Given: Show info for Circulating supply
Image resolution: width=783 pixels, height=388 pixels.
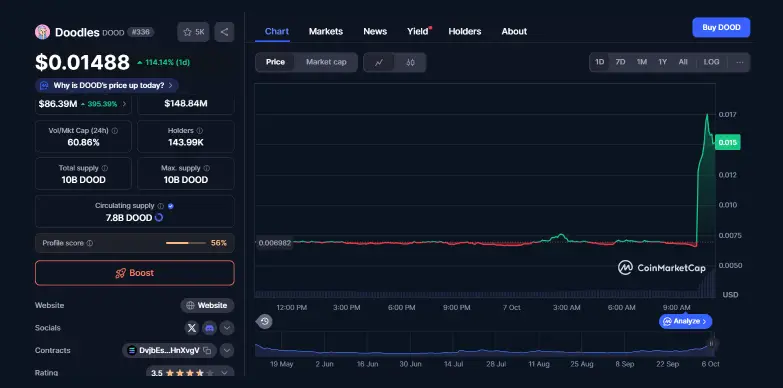Looking at the screenshot, I should tap(161, 206).
